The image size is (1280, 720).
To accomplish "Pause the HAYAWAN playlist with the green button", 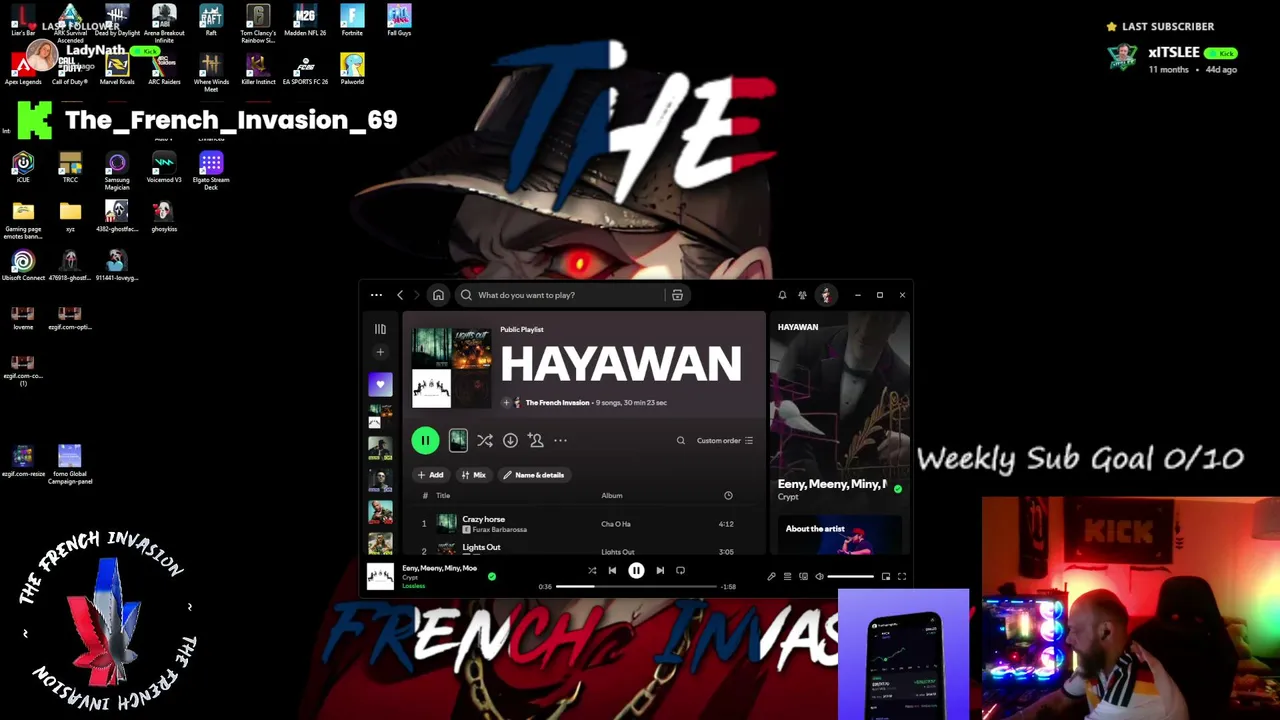I will (x=425, y=440).
